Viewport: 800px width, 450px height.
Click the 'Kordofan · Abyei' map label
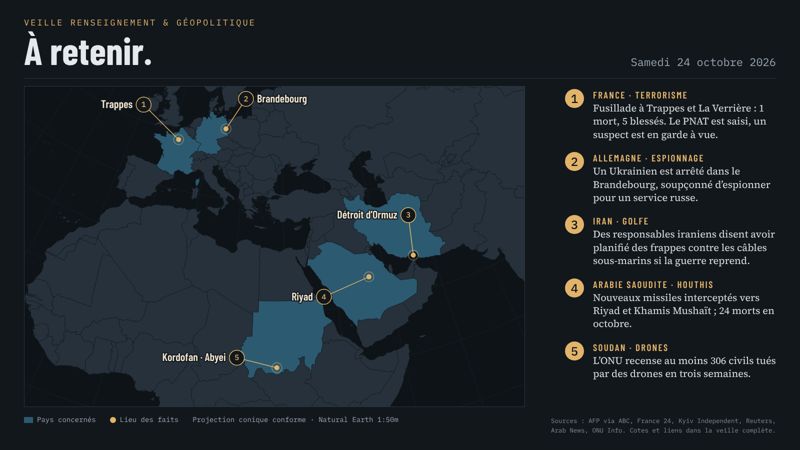pyautogui.click(x=194, y=358)
